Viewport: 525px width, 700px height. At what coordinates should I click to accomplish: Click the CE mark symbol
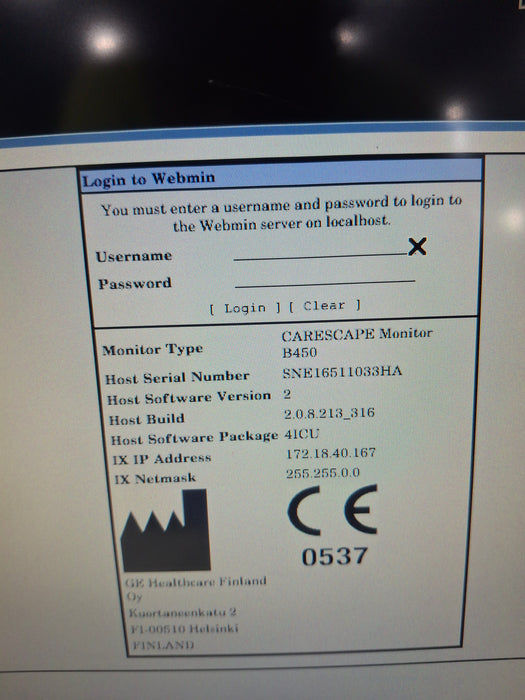pyautogui.click(x=333, y=510)
